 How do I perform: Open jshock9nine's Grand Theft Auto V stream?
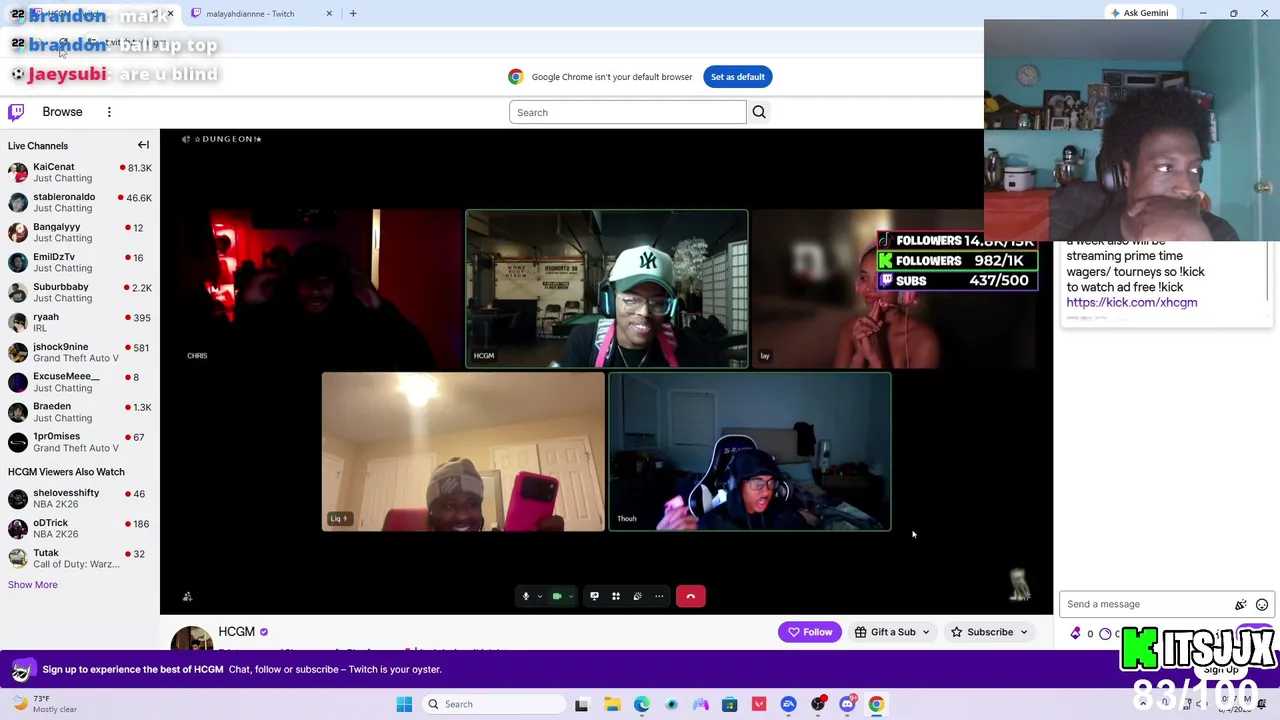80,352
